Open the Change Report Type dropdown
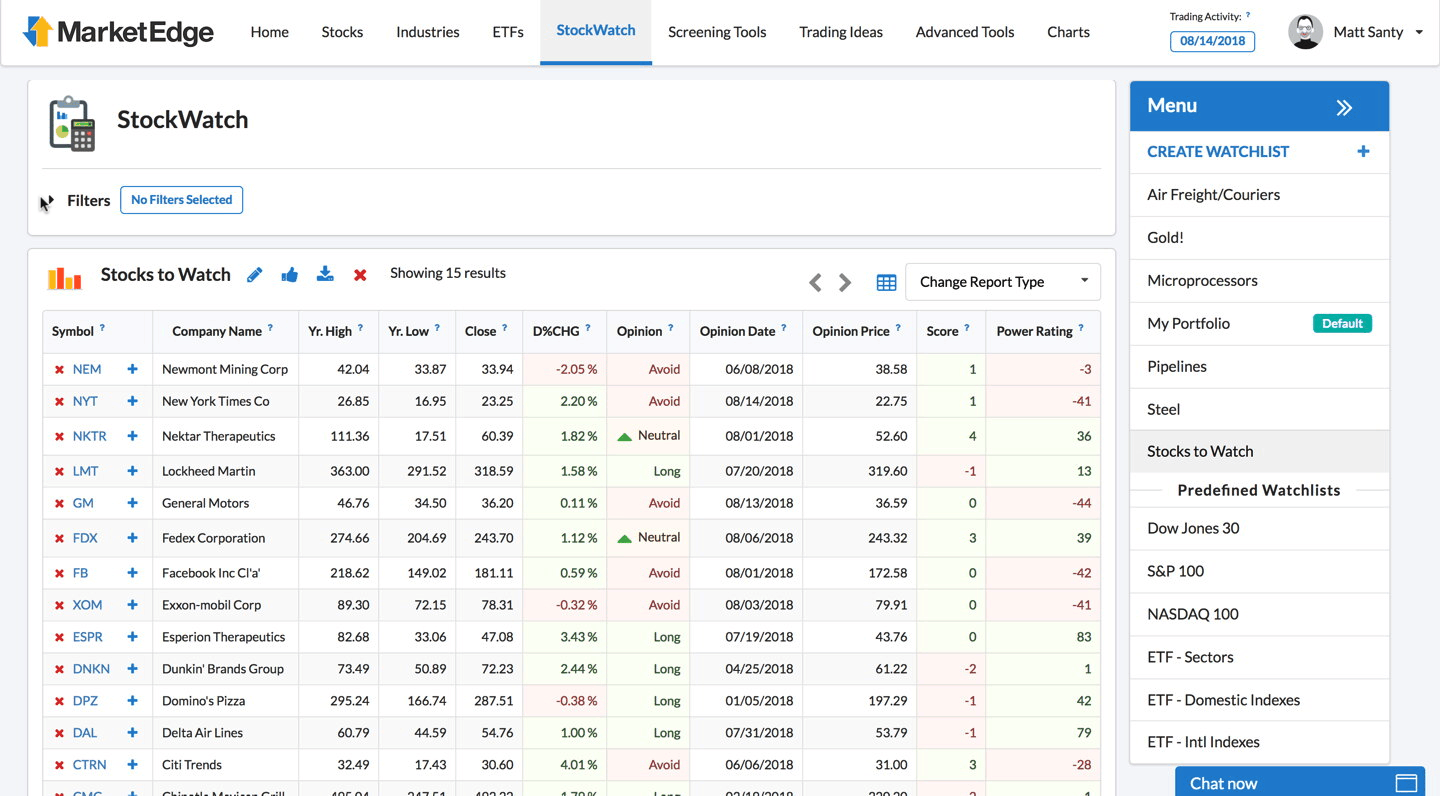The height and width of the screenshot is (796, 1440). click(1002, 282)
